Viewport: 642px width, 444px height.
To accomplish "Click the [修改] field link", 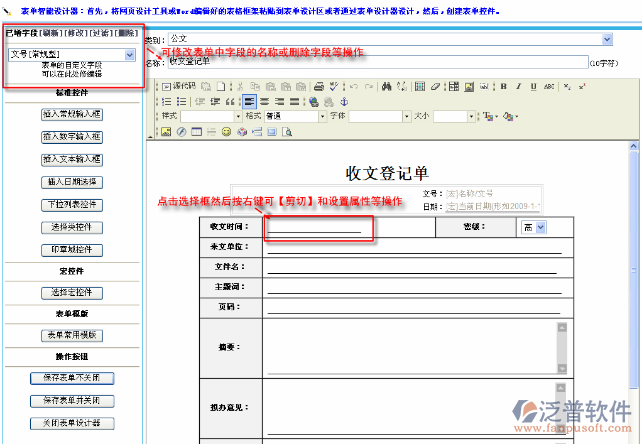I will (x=74, y=33).
